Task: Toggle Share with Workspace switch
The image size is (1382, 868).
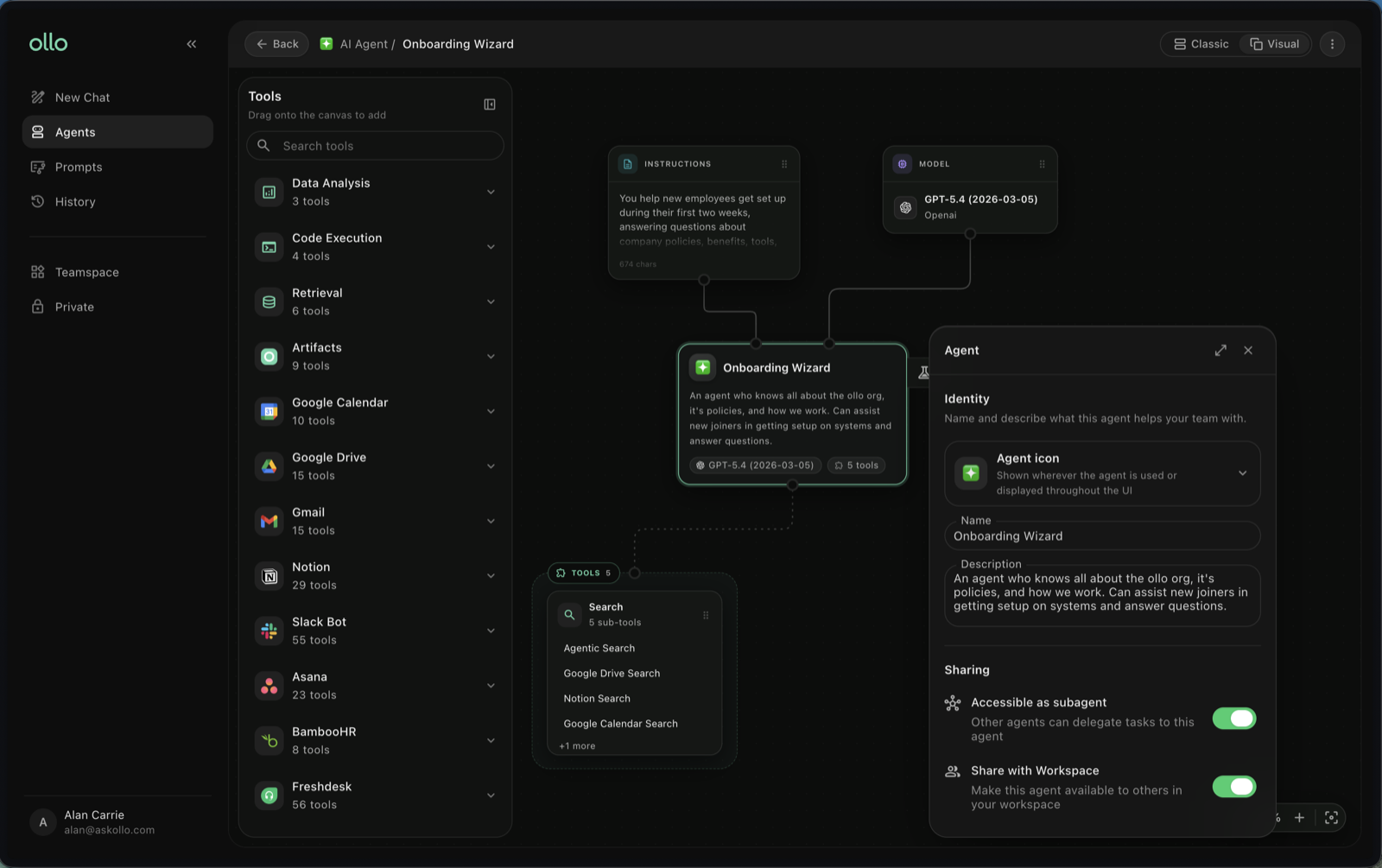Action: pos(1234,787)
